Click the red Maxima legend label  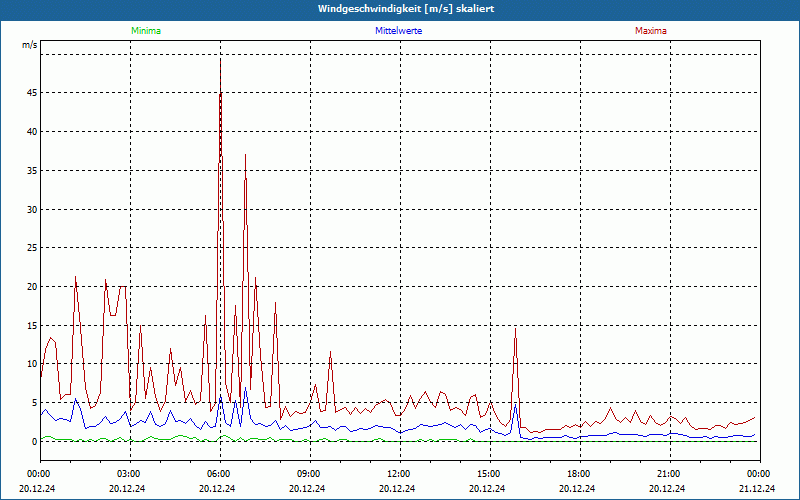tap(651, 31)
